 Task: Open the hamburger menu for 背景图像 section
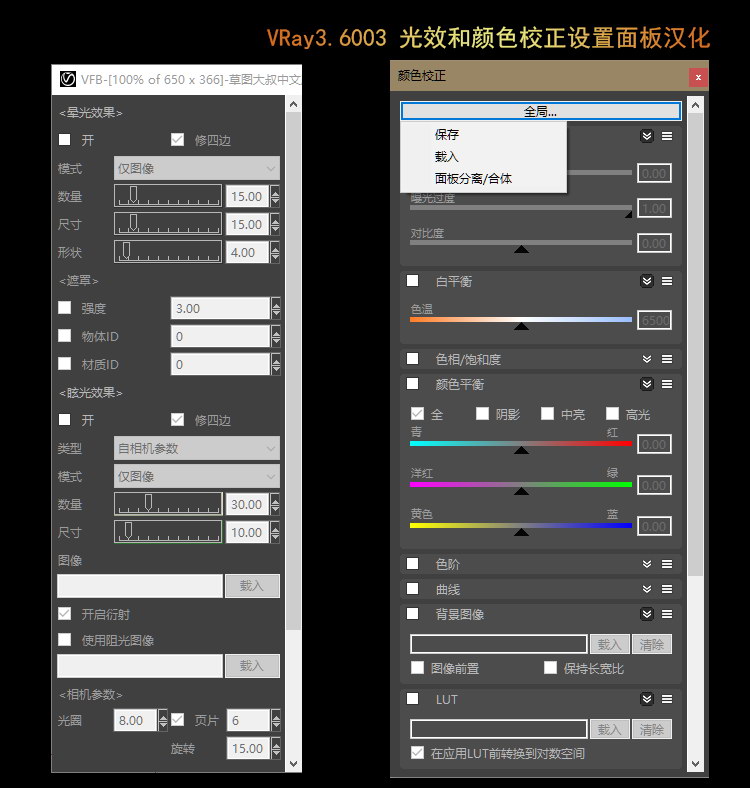click(667, 614)
